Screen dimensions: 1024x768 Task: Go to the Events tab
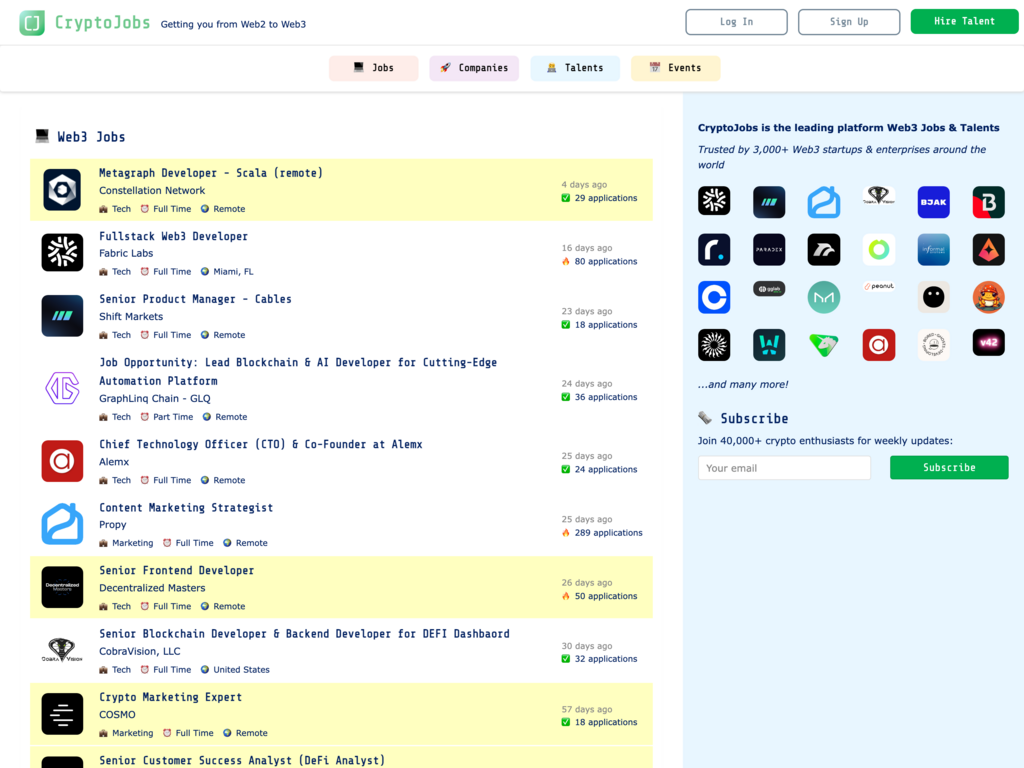(x=675, y=68)
